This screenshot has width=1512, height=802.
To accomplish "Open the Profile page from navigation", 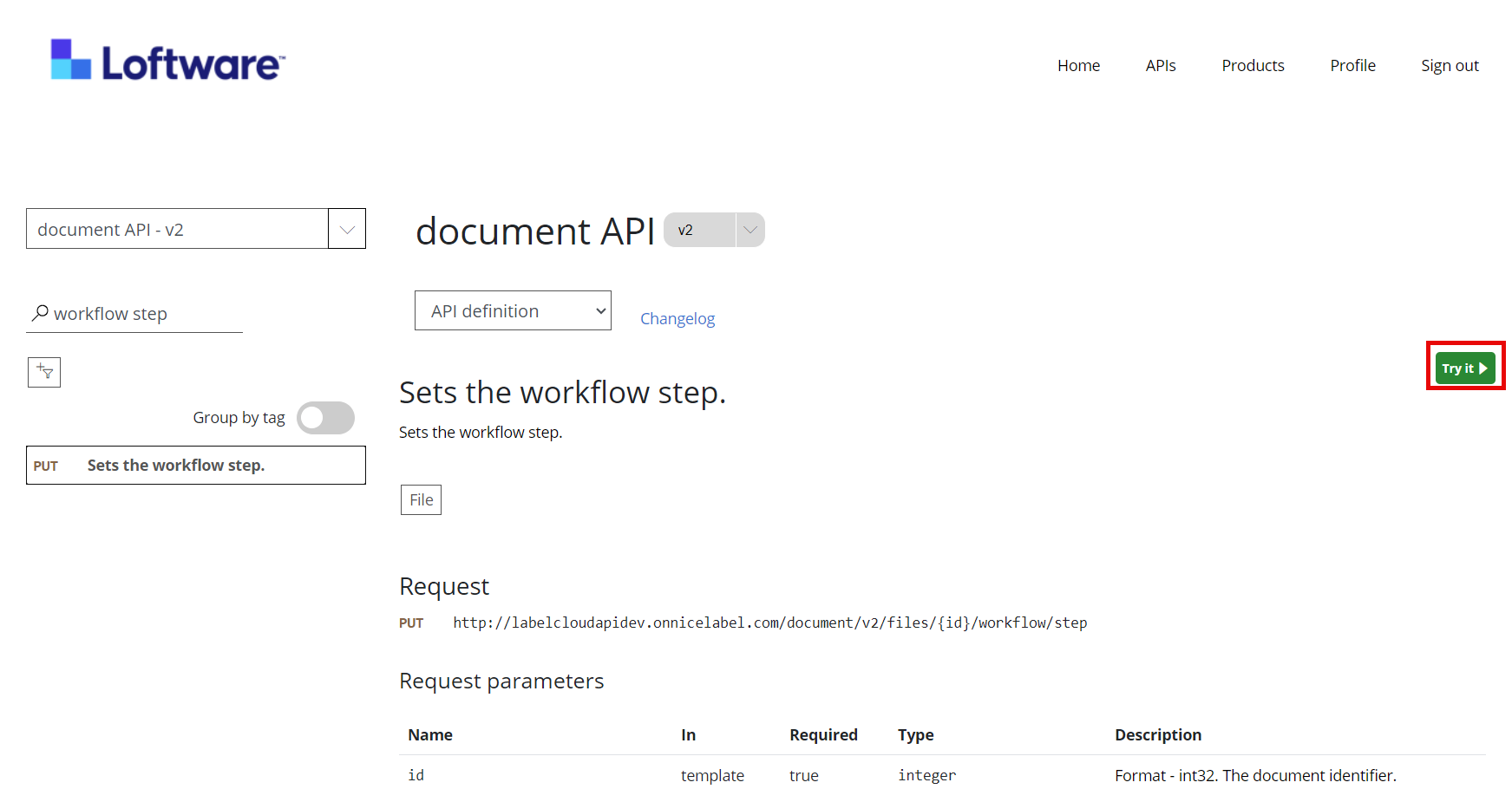I will coord(1352,65).
